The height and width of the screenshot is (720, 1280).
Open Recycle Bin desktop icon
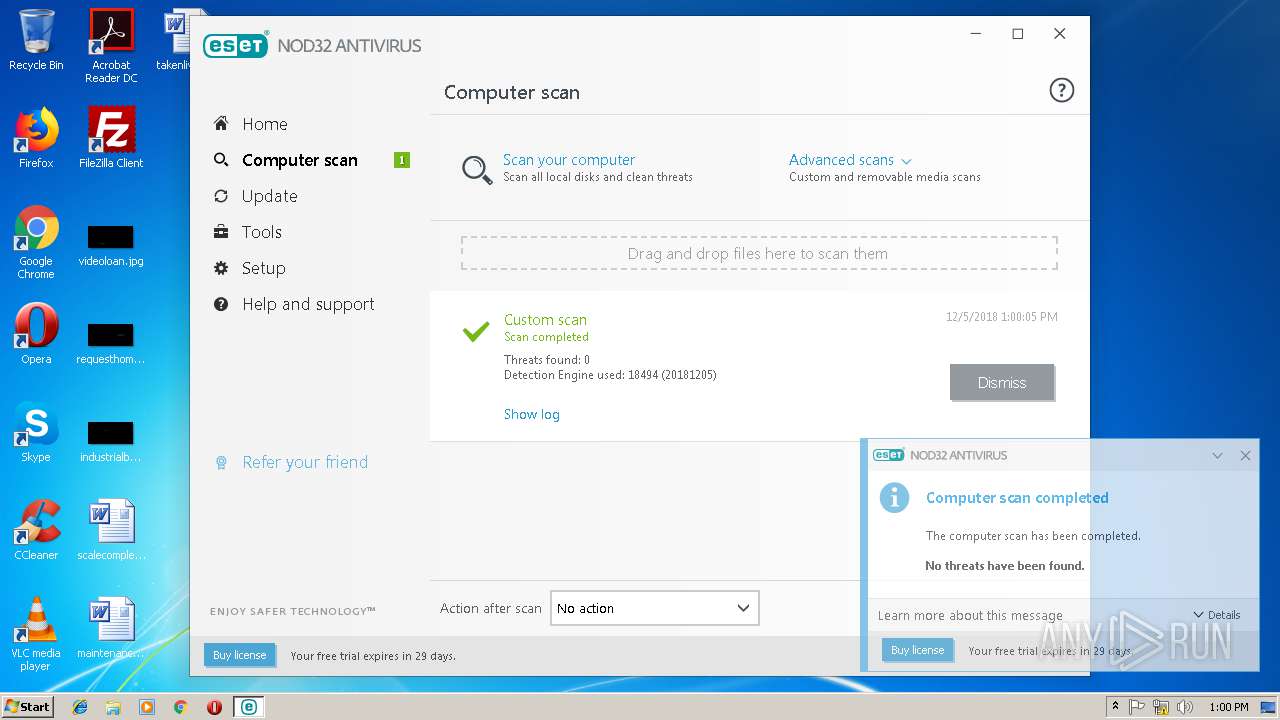36,40
